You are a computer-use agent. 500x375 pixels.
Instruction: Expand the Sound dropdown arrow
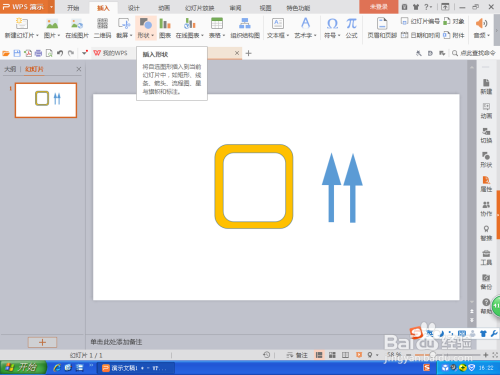[x=489, y=35]
